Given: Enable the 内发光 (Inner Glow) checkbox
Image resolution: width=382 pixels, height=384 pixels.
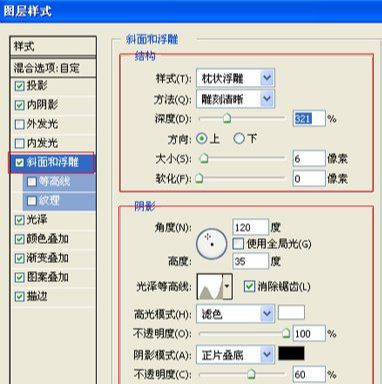Looking at the screenshot, I should [20, 143].
